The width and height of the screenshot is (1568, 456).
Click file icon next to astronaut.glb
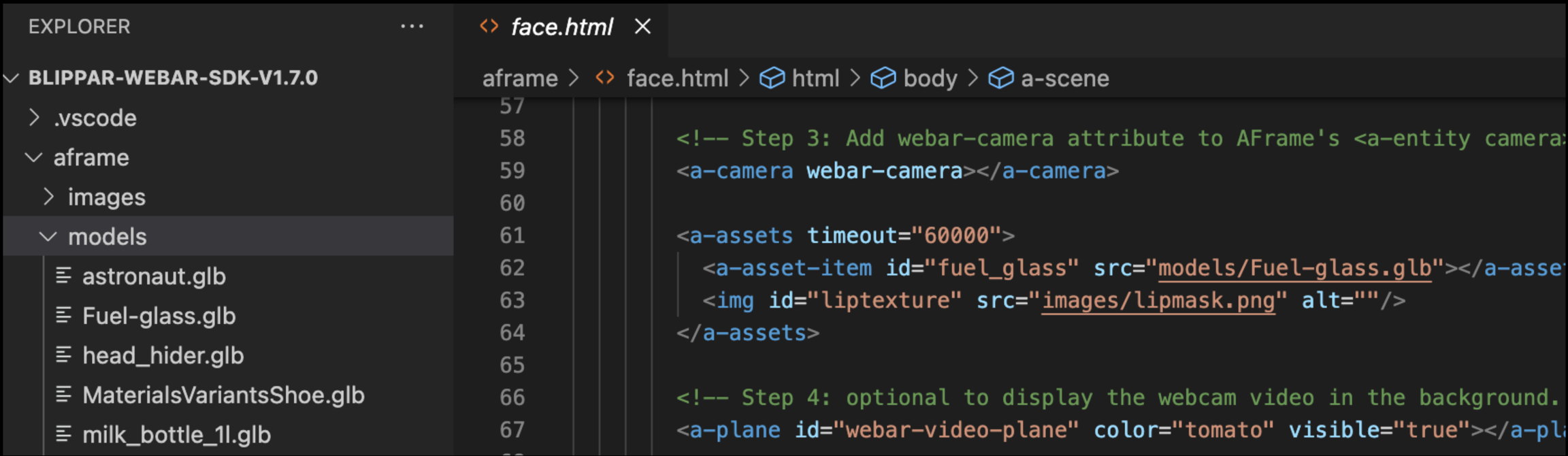pos(63,276)
